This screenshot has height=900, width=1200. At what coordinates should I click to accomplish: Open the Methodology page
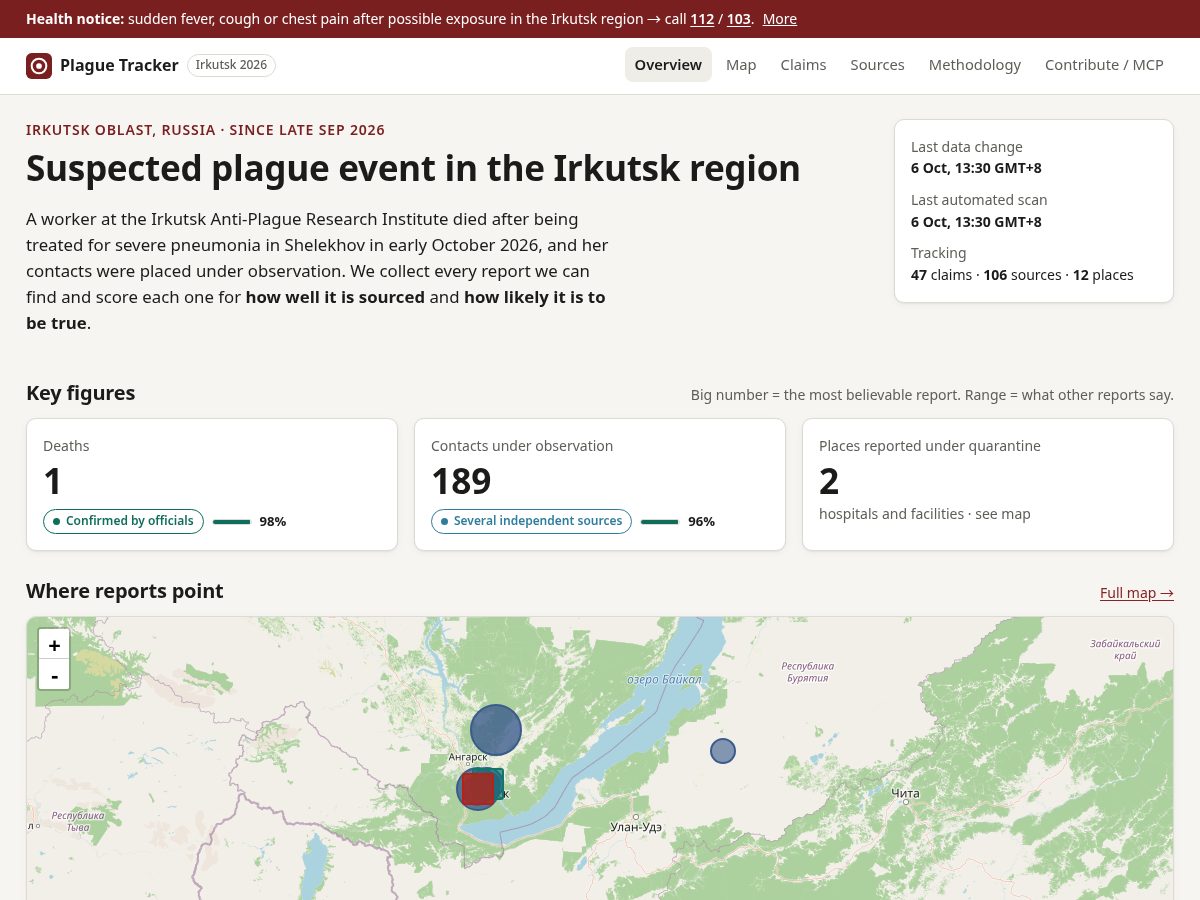[975, 65]
